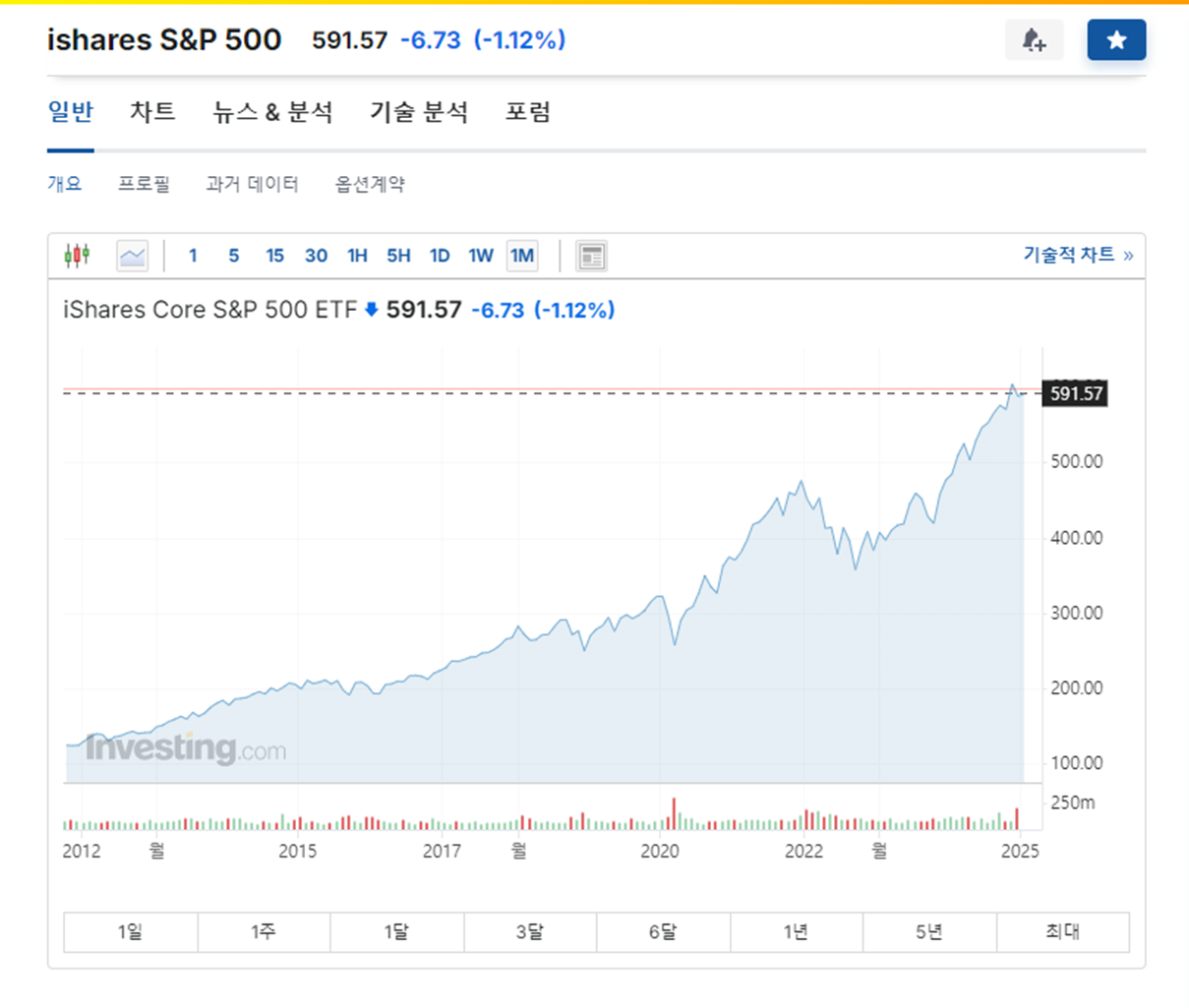Select the 1-minute interval
The height and width of the screenshot is (1008, 1189).
pyautogui.click(x=193, y=256)
